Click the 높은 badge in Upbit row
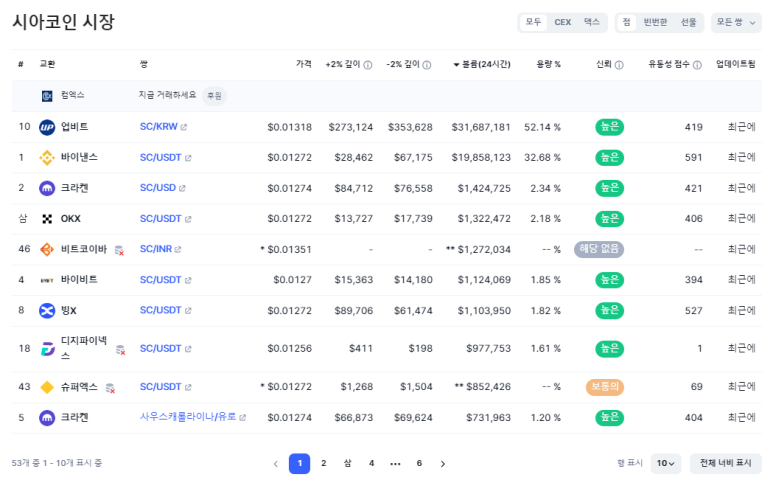Image resolution: width=773 pixels, height=480 pixels. pos(610,127)
